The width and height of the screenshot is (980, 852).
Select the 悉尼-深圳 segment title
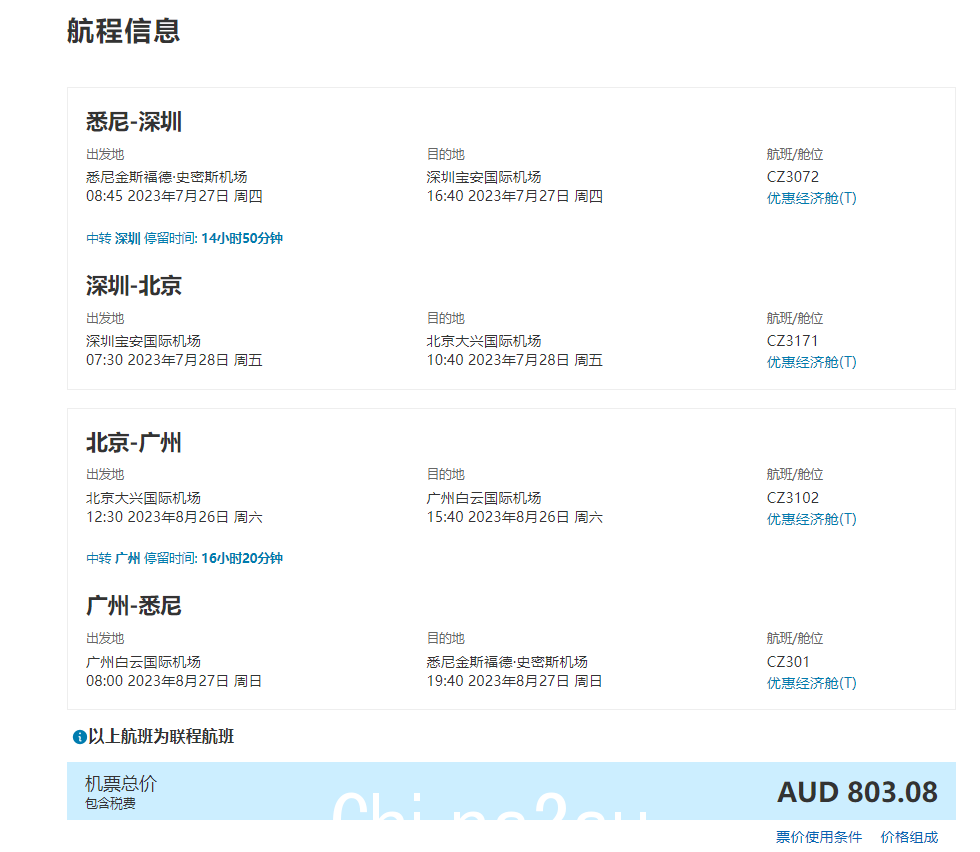(134, 121)
